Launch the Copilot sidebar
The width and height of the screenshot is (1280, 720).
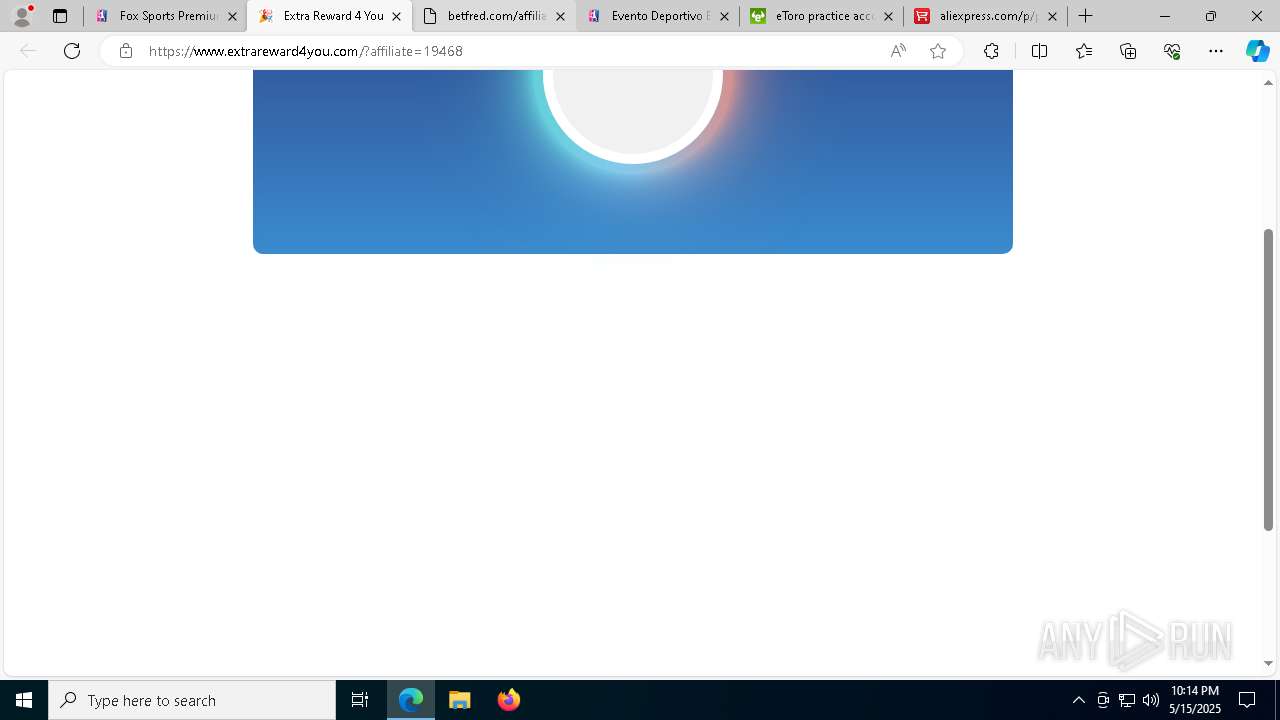click(x=1257, y=51)
